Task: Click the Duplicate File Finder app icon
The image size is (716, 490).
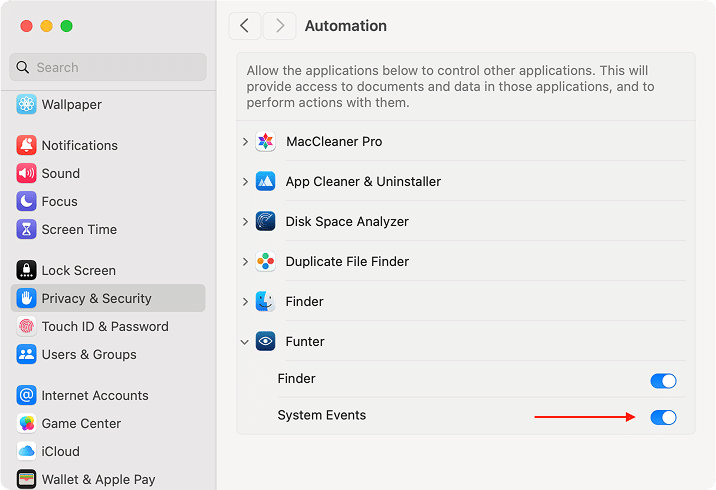Action: point(265,262)
